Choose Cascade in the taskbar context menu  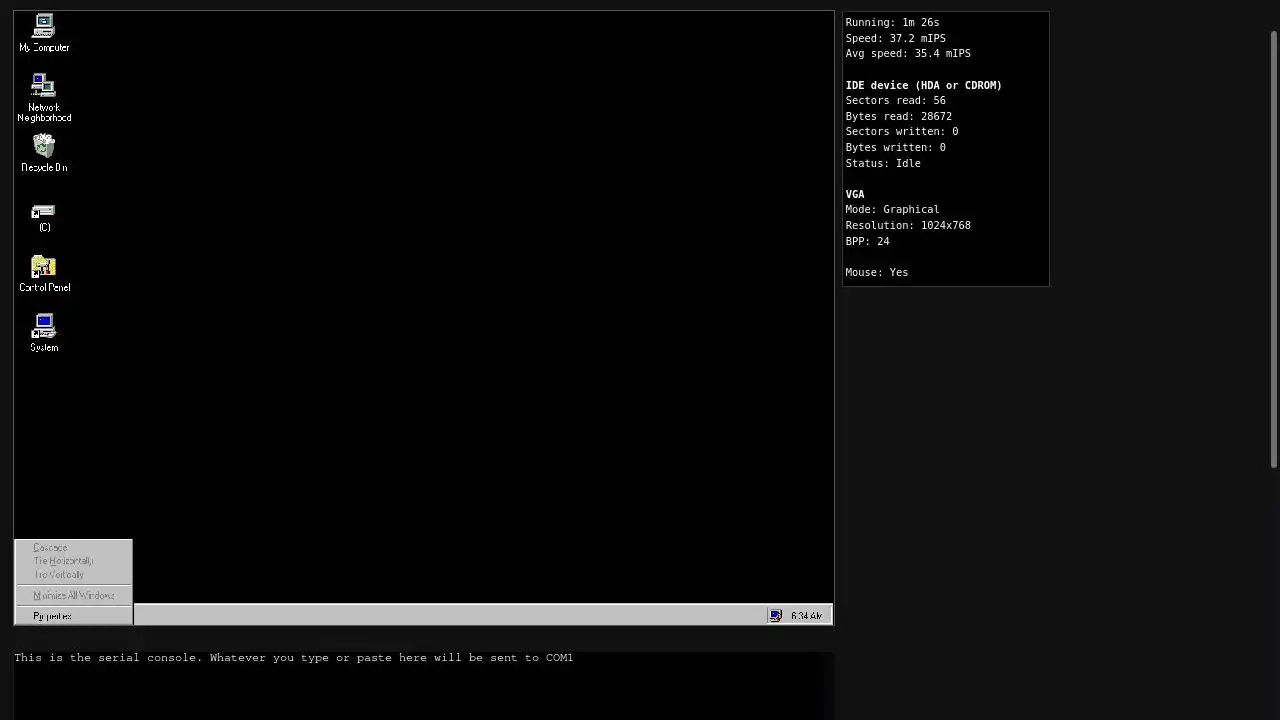73,548
